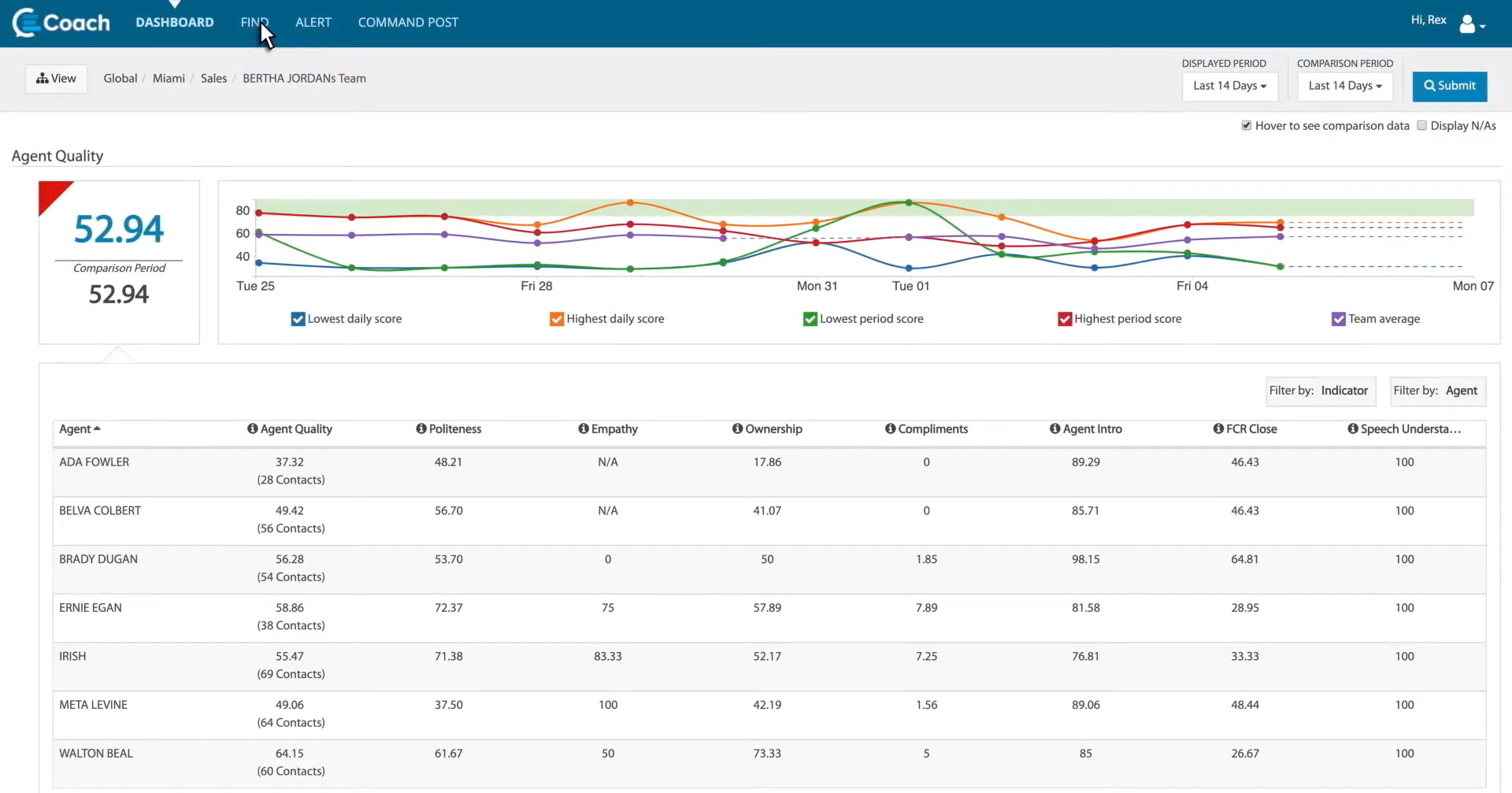Click BELVA COLBERT's 56 Contacts text

[x=291, y=528]
